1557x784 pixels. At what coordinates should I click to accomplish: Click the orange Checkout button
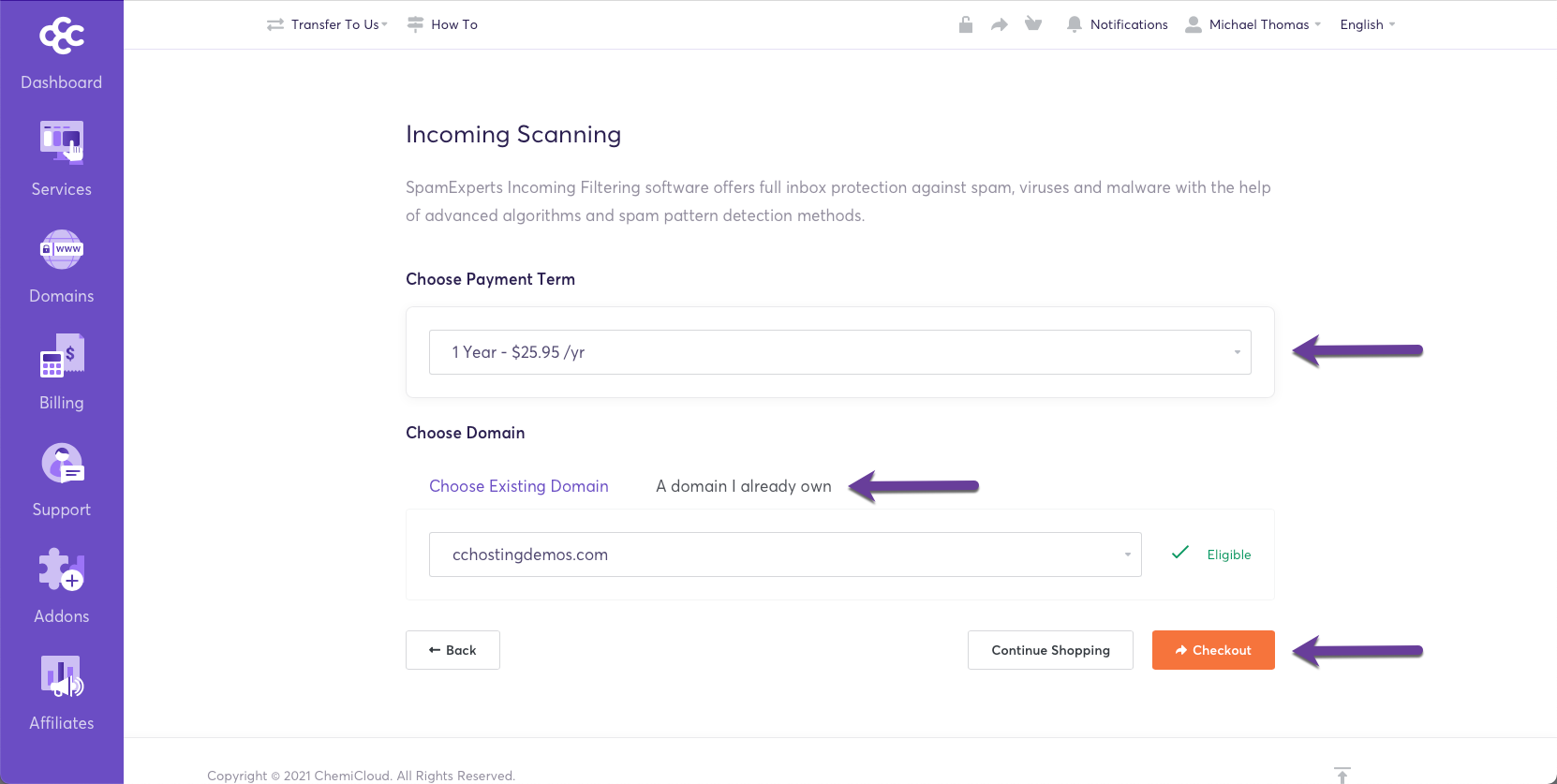(x=1213, y=650)
